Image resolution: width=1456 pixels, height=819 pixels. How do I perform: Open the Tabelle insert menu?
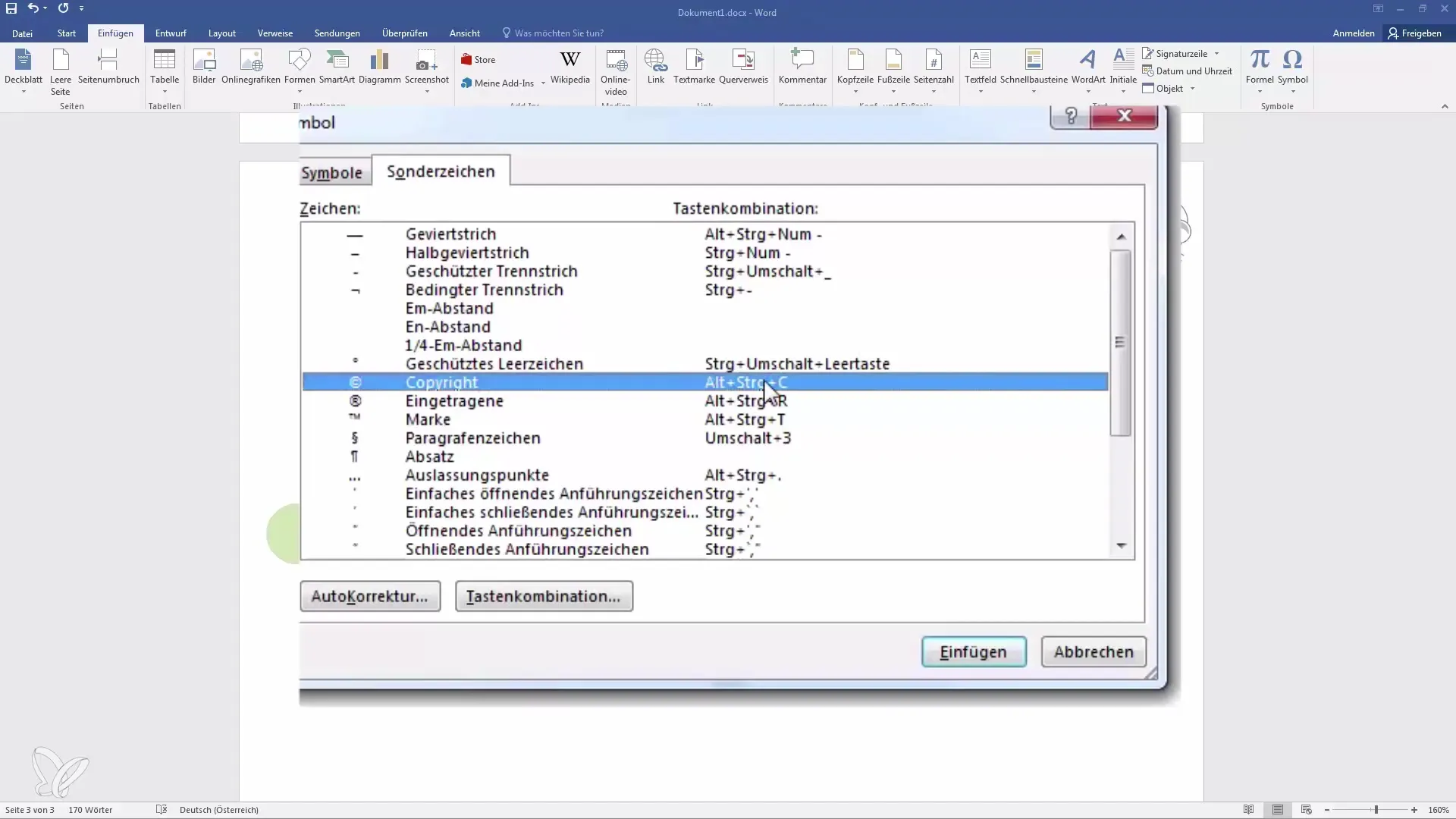tap(165, 70)
